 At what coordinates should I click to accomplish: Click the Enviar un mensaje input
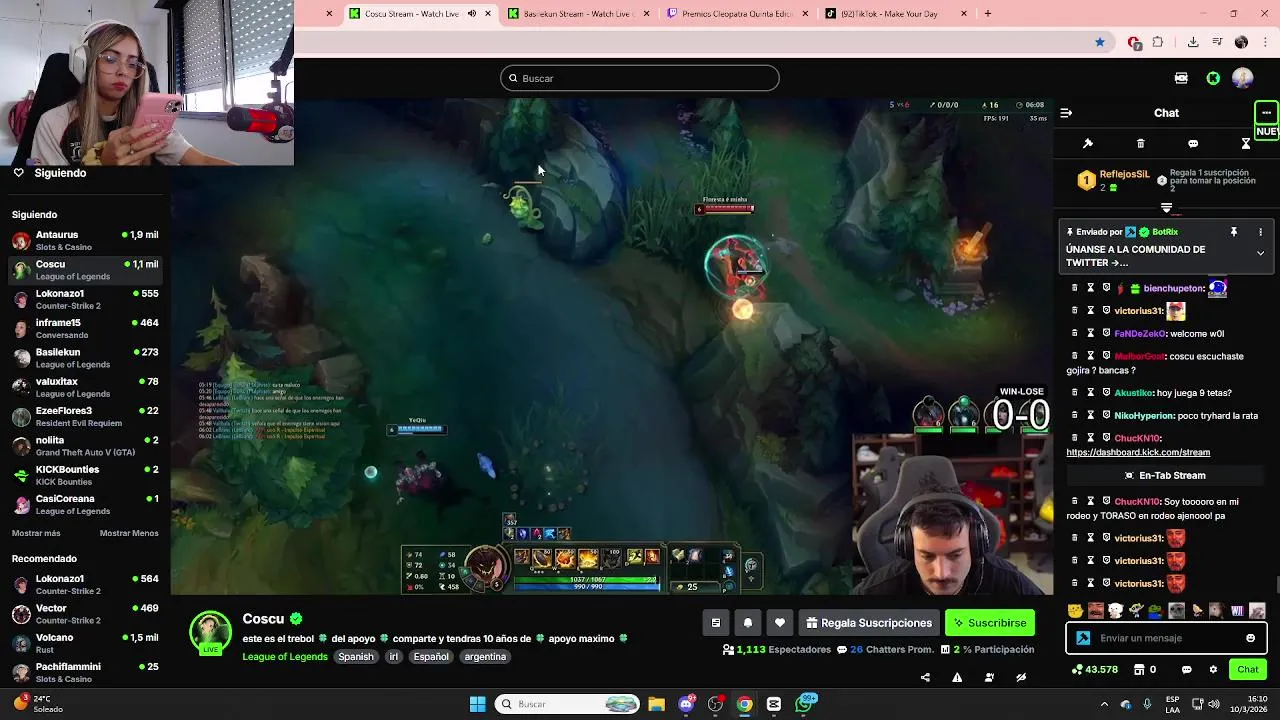1166,638
